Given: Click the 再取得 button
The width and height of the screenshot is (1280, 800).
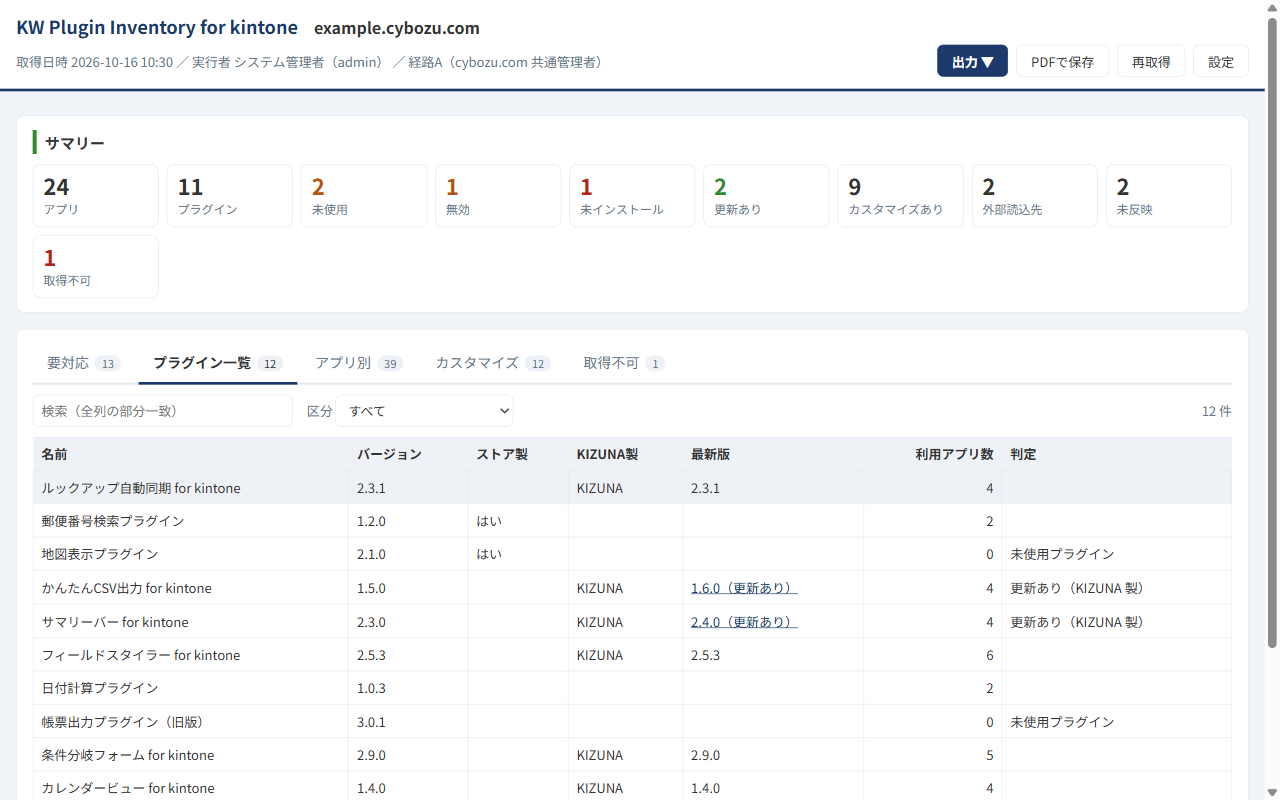Looking at the screenshot, I should tap(1151, 61).
